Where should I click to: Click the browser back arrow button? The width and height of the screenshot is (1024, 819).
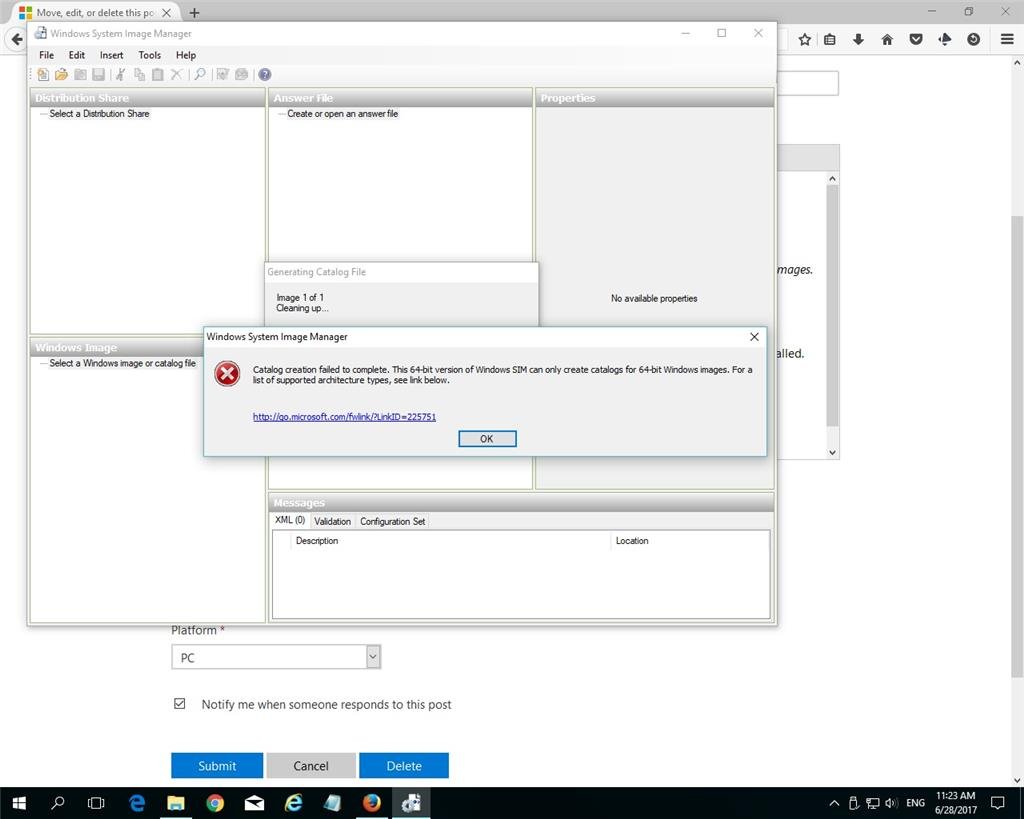(16, 39)
